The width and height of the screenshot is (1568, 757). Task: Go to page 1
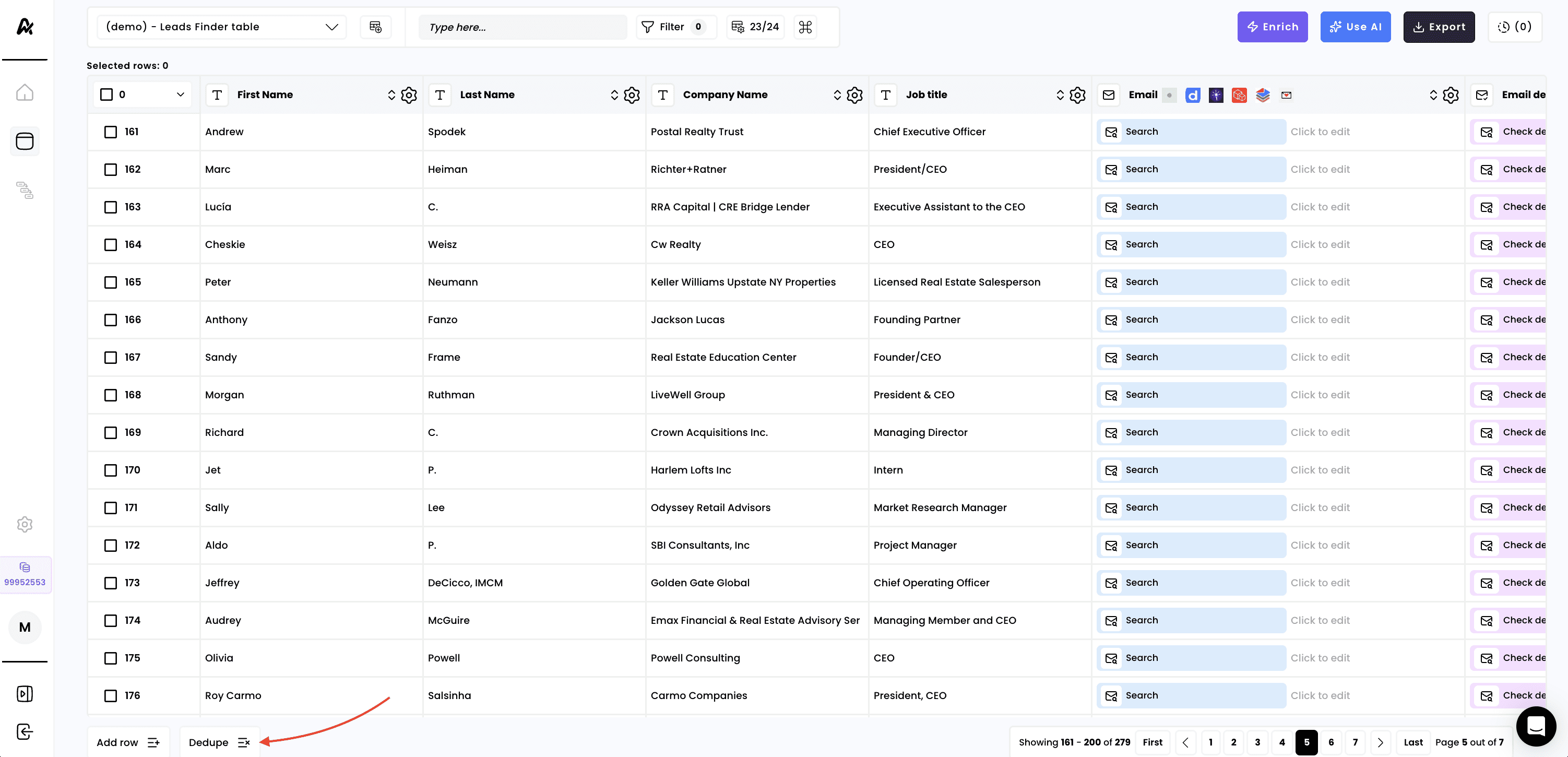tap(1210, 742)
